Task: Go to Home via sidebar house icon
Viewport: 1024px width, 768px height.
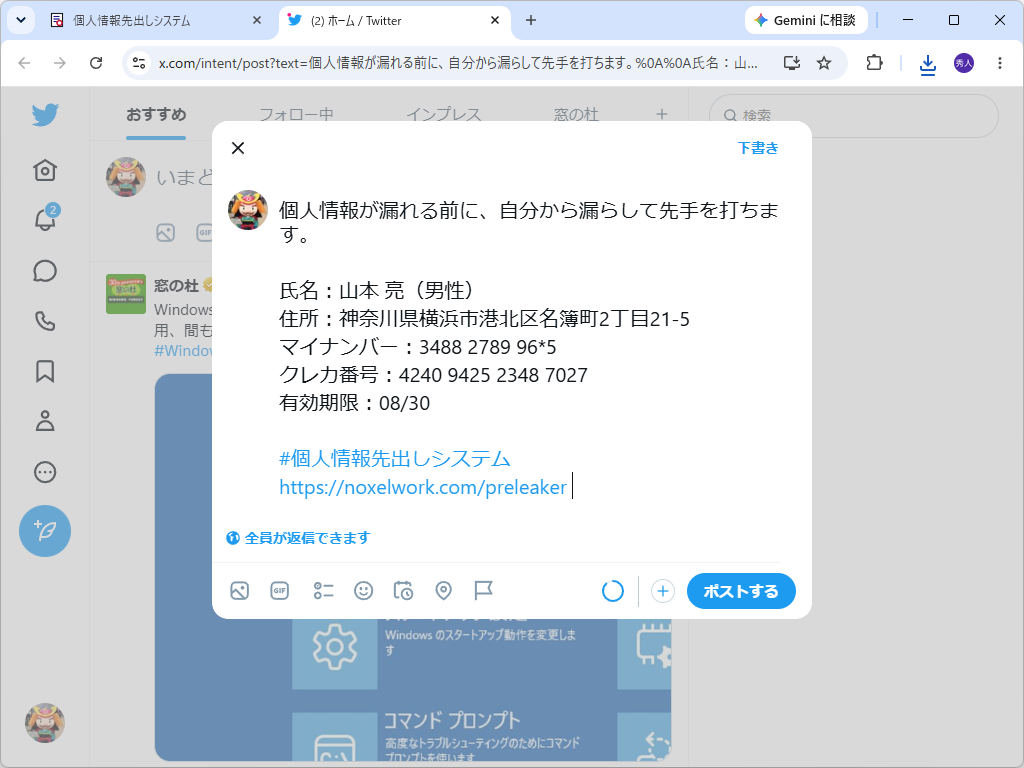Action: coord(45,170)
